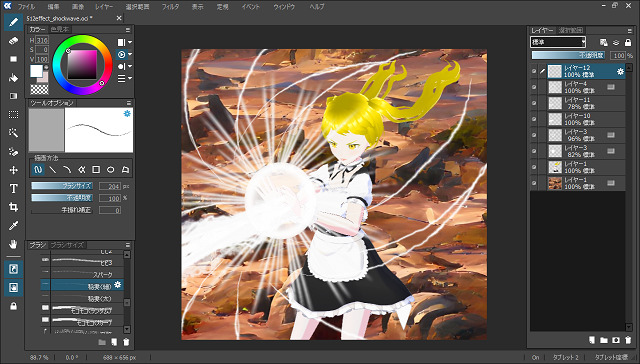Viewport: 640px width, 364px height.
Task: Toggle the lock icon at bottom of left toolbar
Action: 13,306
